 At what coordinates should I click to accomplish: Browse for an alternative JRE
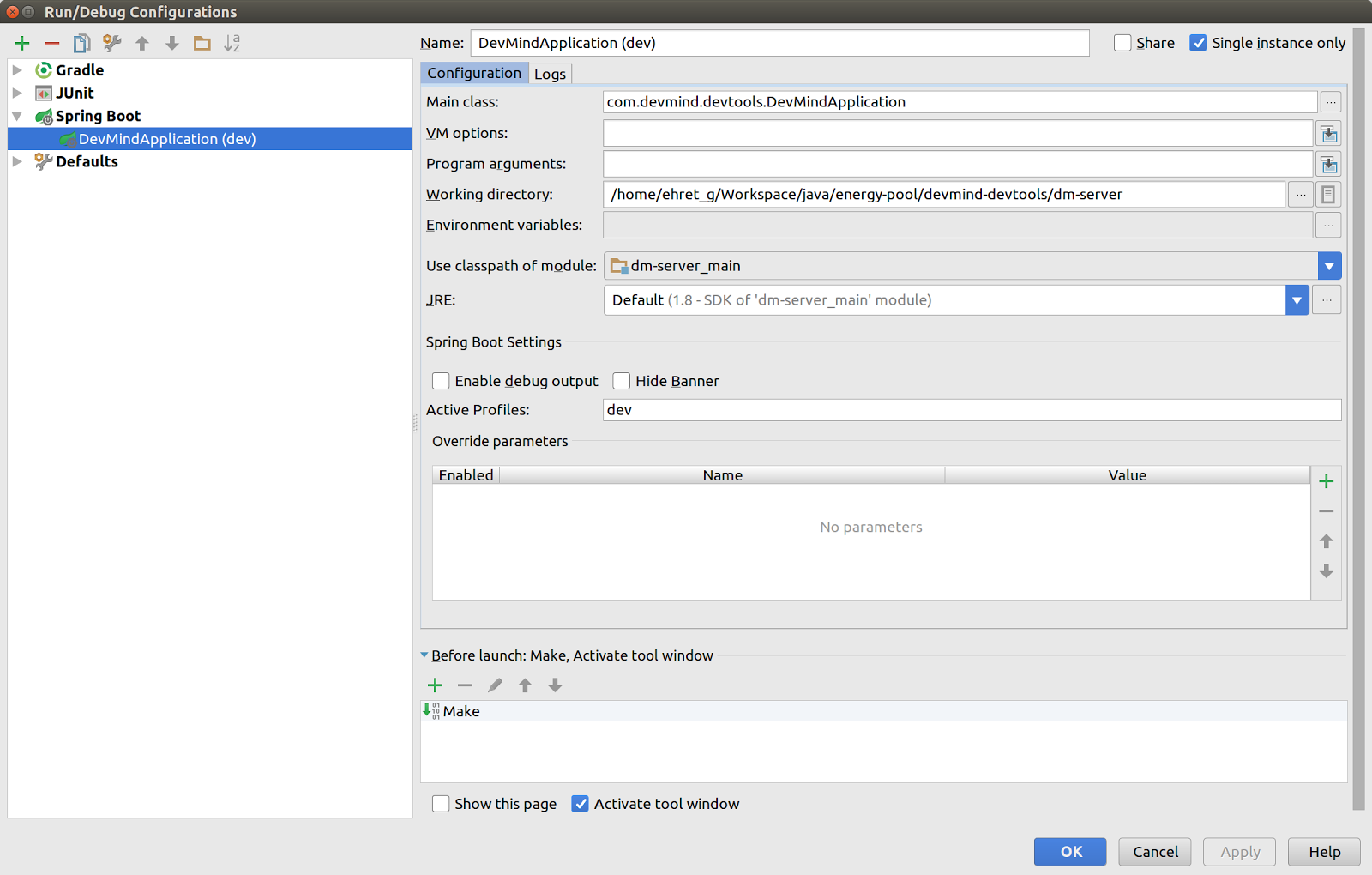point(1327,300)
